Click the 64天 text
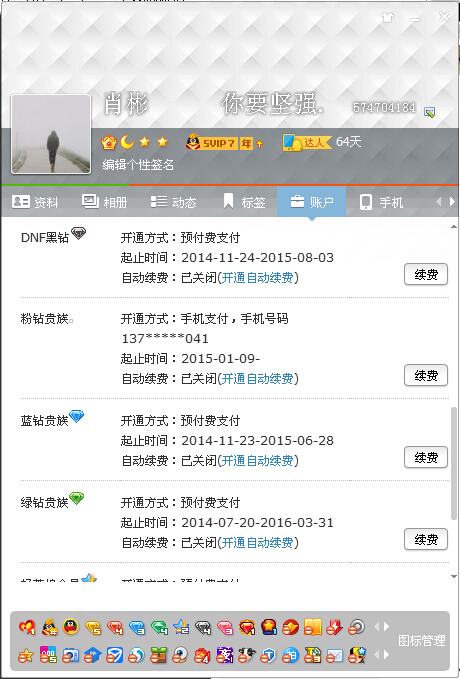460x679 pixels. (348, 142)
